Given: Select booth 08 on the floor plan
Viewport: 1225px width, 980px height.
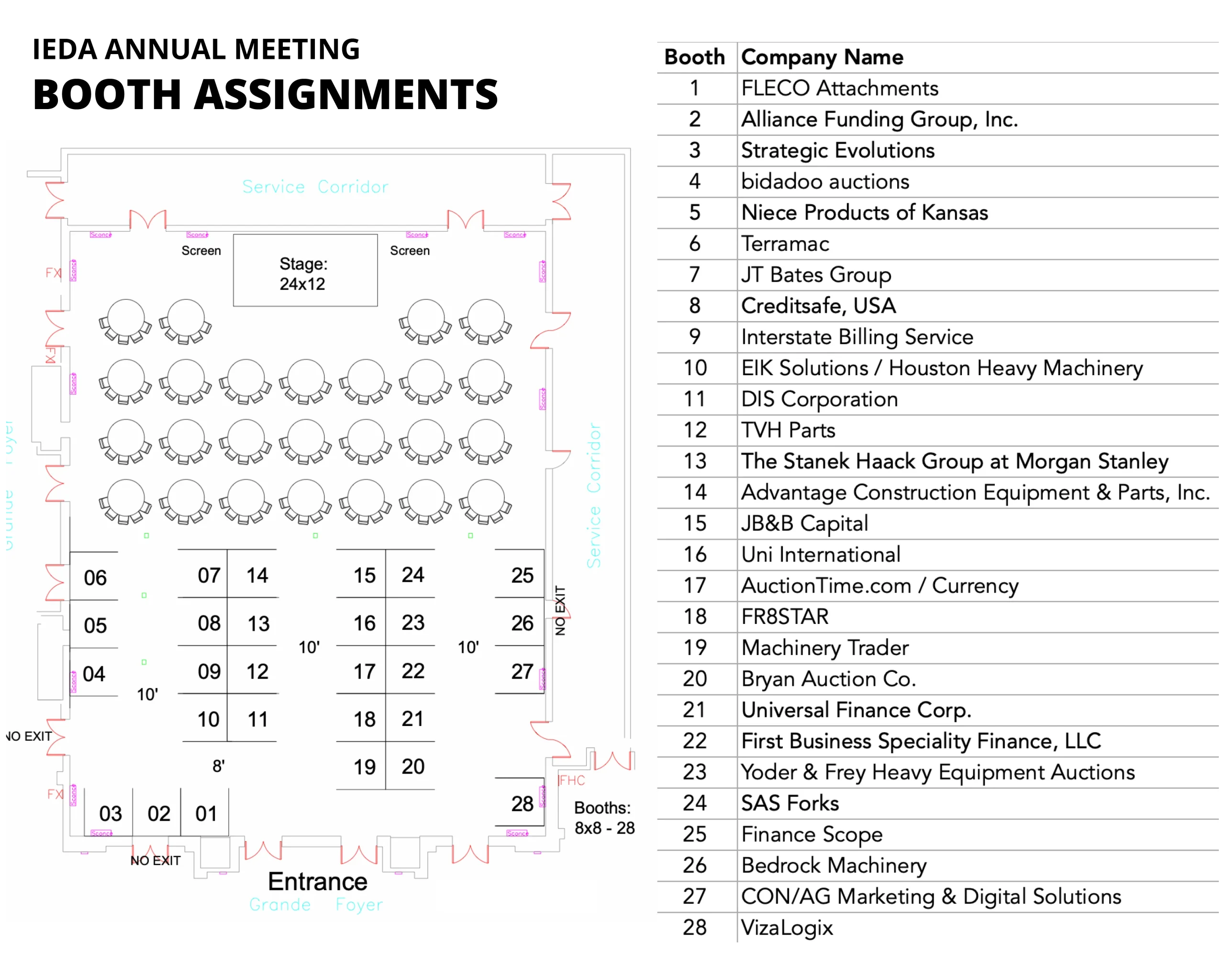Looking at the screenshot, I should pos(209,623).
